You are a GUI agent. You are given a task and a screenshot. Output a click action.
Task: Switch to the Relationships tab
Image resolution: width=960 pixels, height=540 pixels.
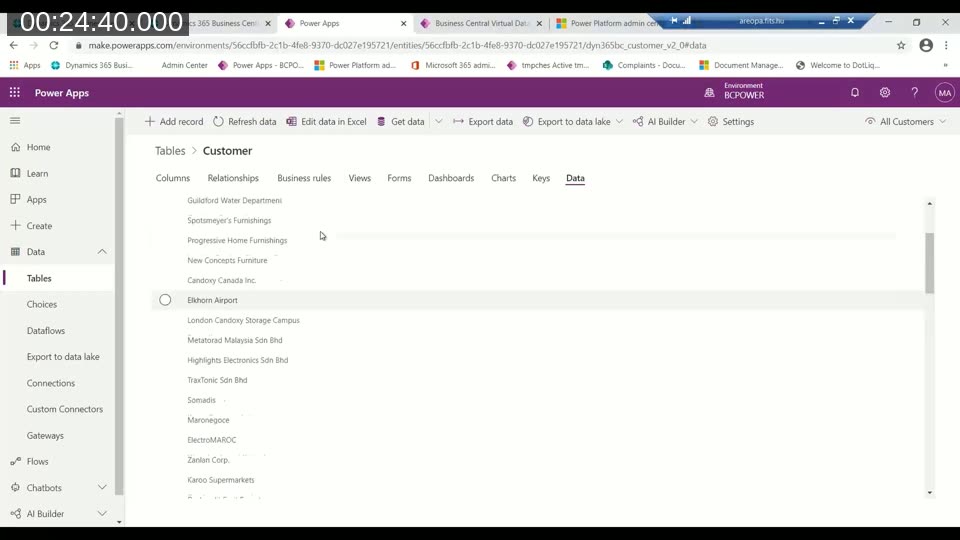233,178
